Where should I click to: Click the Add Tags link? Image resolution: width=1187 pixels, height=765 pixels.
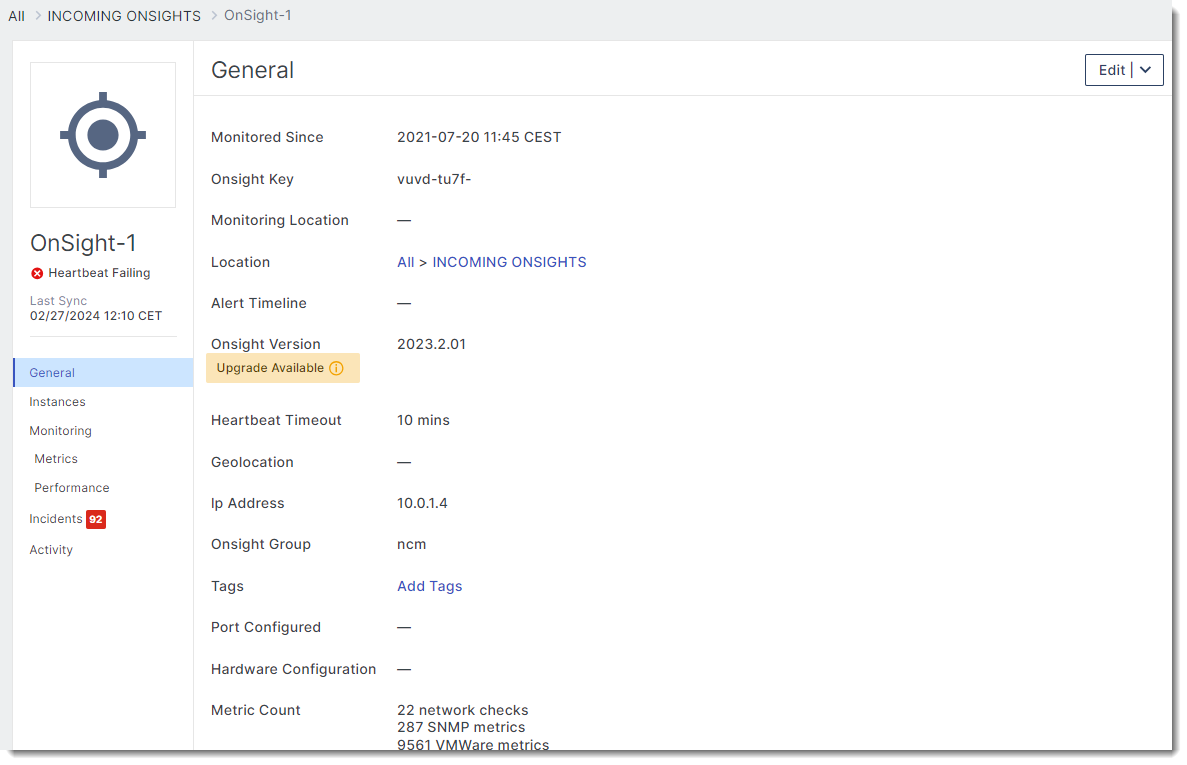click(429, 586)
